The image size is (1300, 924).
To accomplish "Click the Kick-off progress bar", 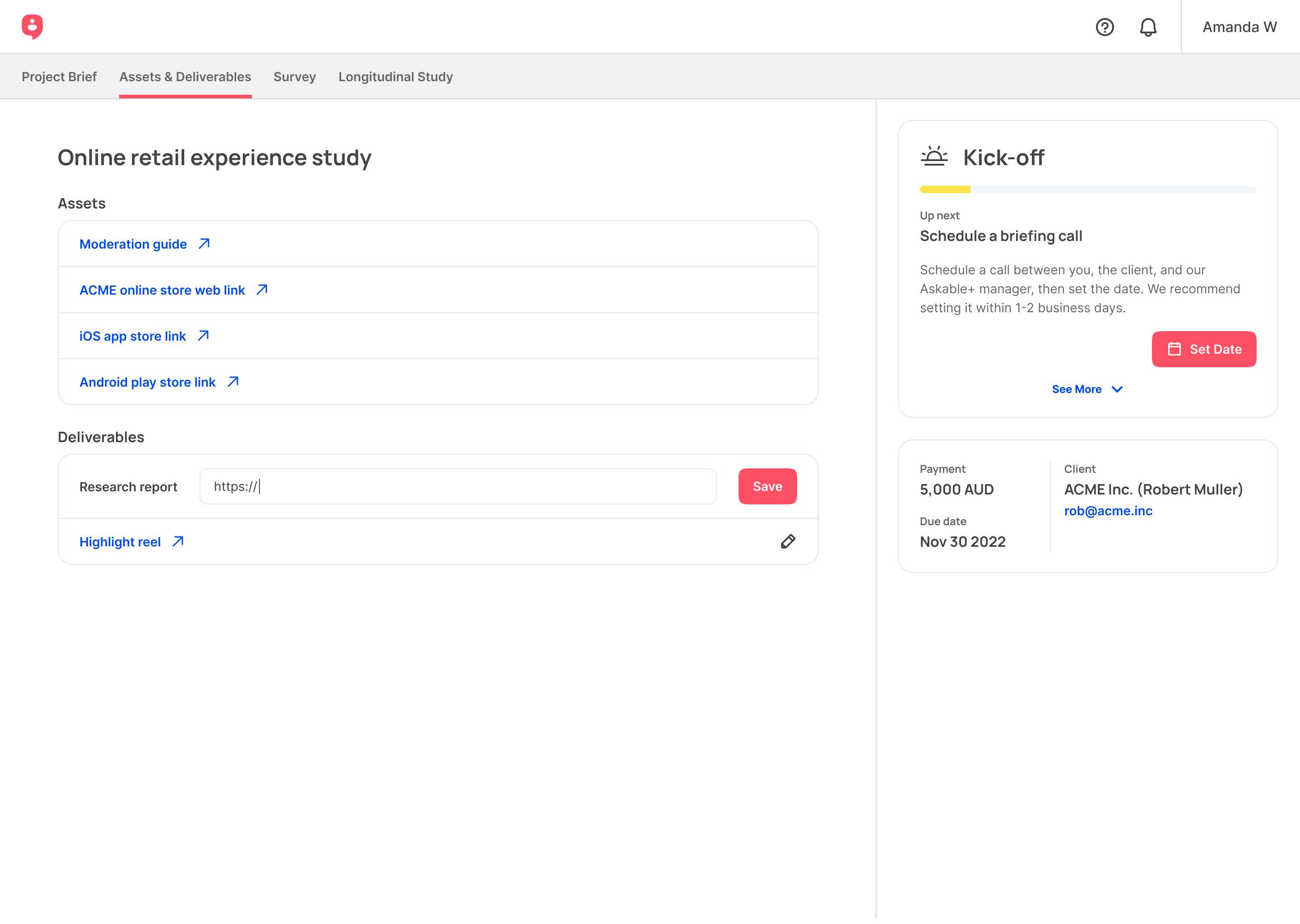I will click(x=1088, y=189).
